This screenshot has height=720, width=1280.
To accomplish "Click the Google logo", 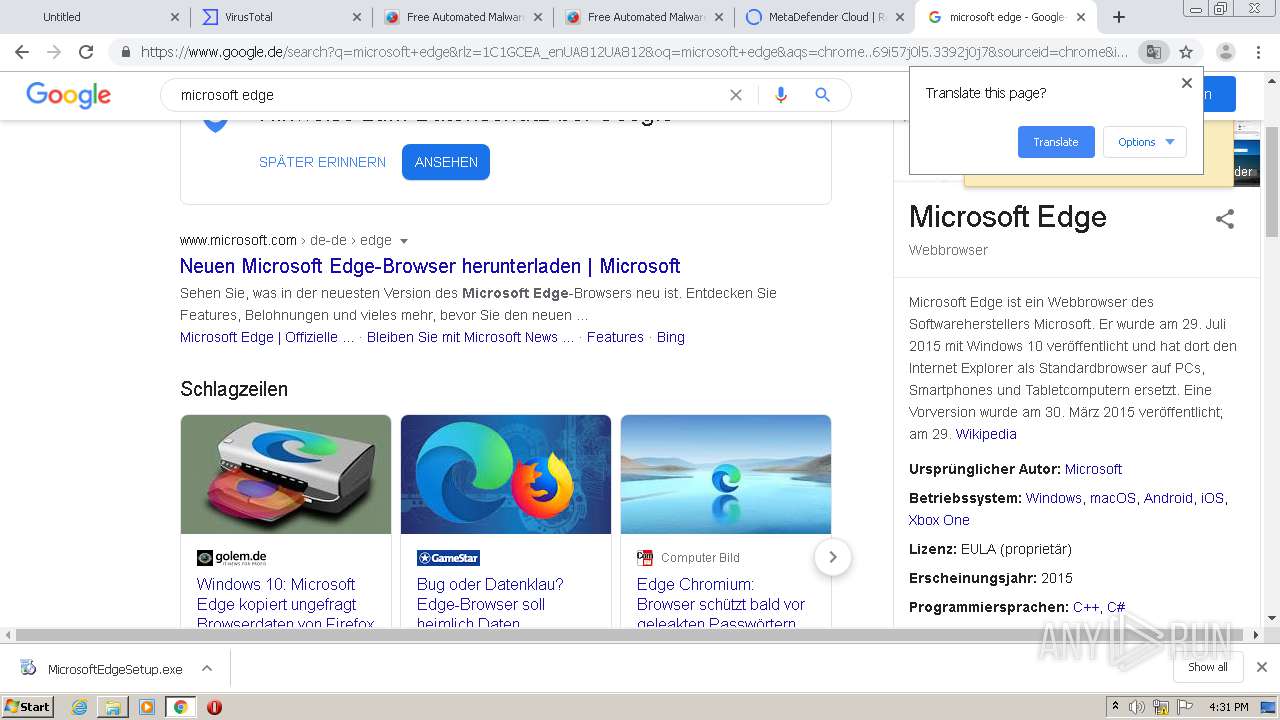I will [68, 95].
